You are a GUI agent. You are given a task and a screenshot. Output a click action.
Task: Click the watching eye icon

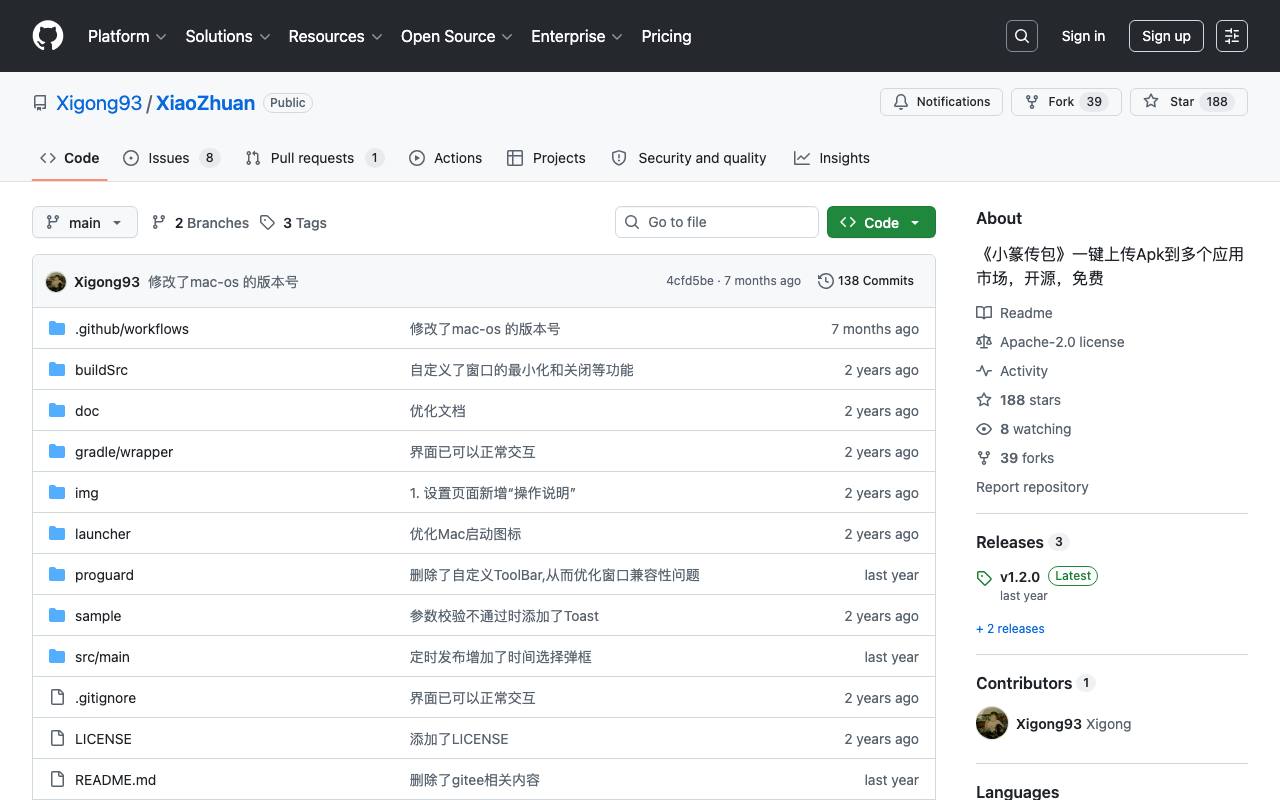coord(984,428)
